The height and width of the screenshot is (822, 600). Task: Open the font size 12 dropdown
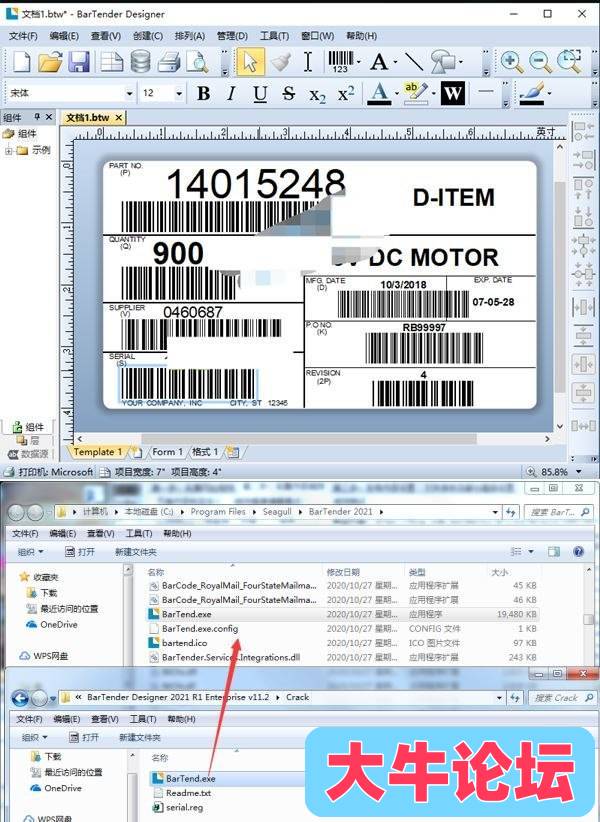click(179, 93)
